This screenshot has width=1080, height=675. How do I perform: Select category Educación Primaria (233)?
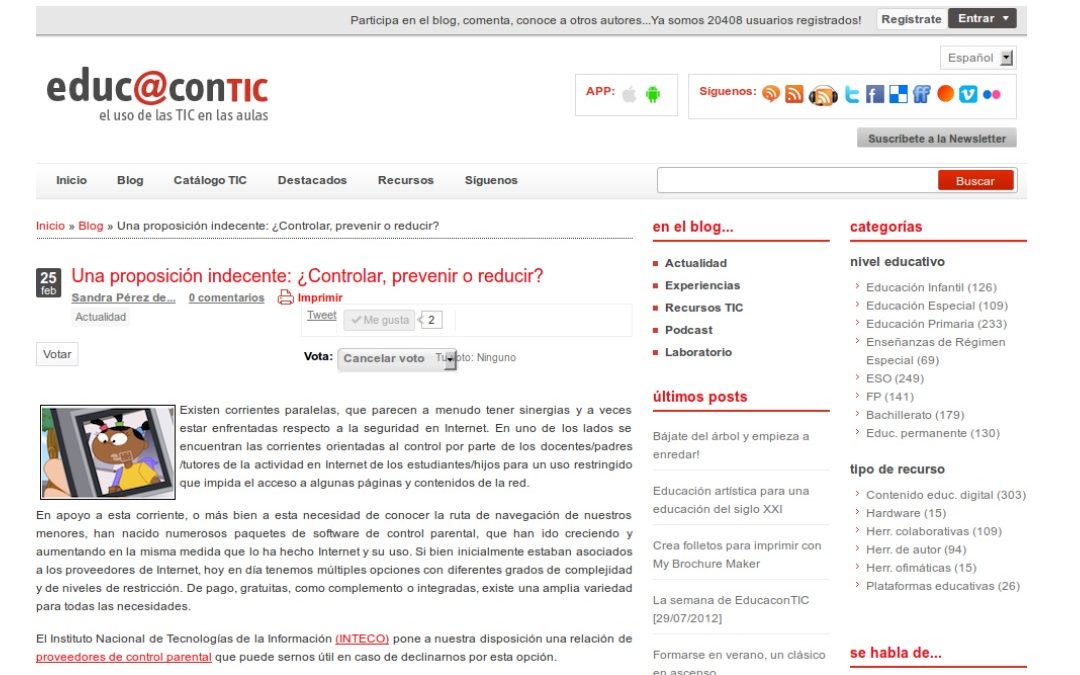click(936, 324)
